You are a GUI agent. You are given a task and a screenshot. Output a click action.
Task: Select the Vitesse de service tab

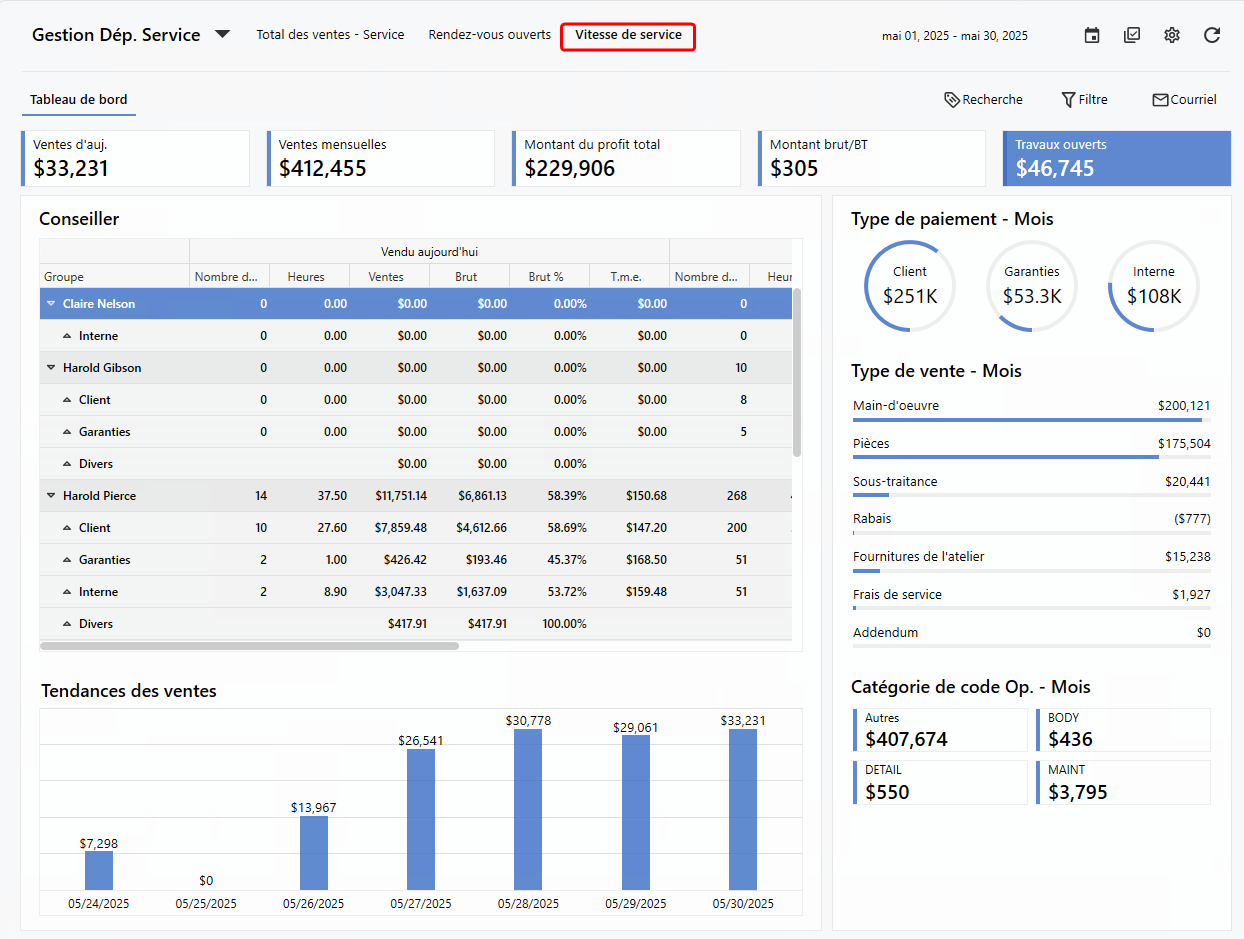628,36
